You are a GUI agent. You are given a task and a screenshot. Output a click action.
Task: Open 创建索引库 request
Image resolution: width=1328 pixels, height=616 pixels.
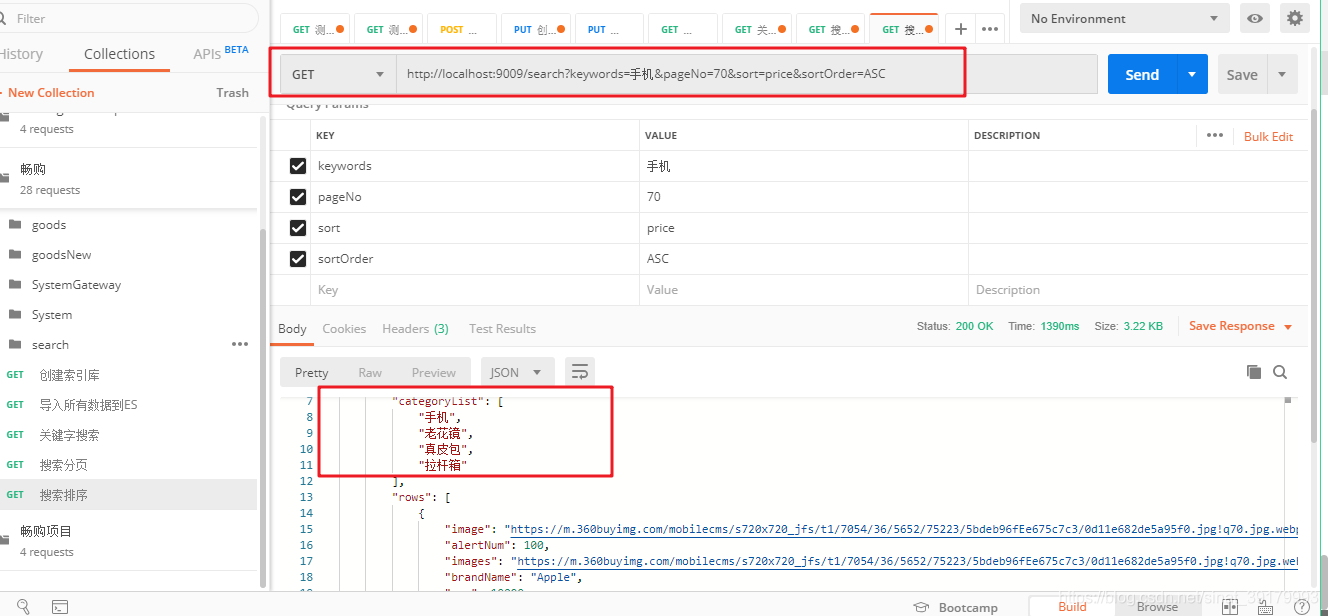click(x=69, y=375)
